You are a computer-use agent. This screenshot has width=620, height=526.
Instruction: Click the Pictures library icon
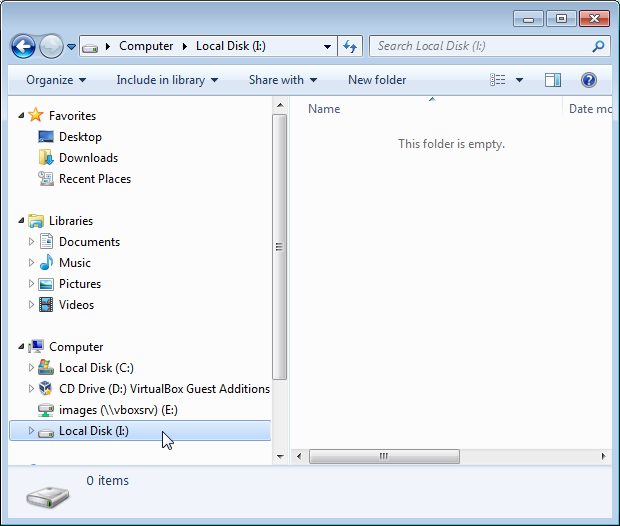pos(46,284)
